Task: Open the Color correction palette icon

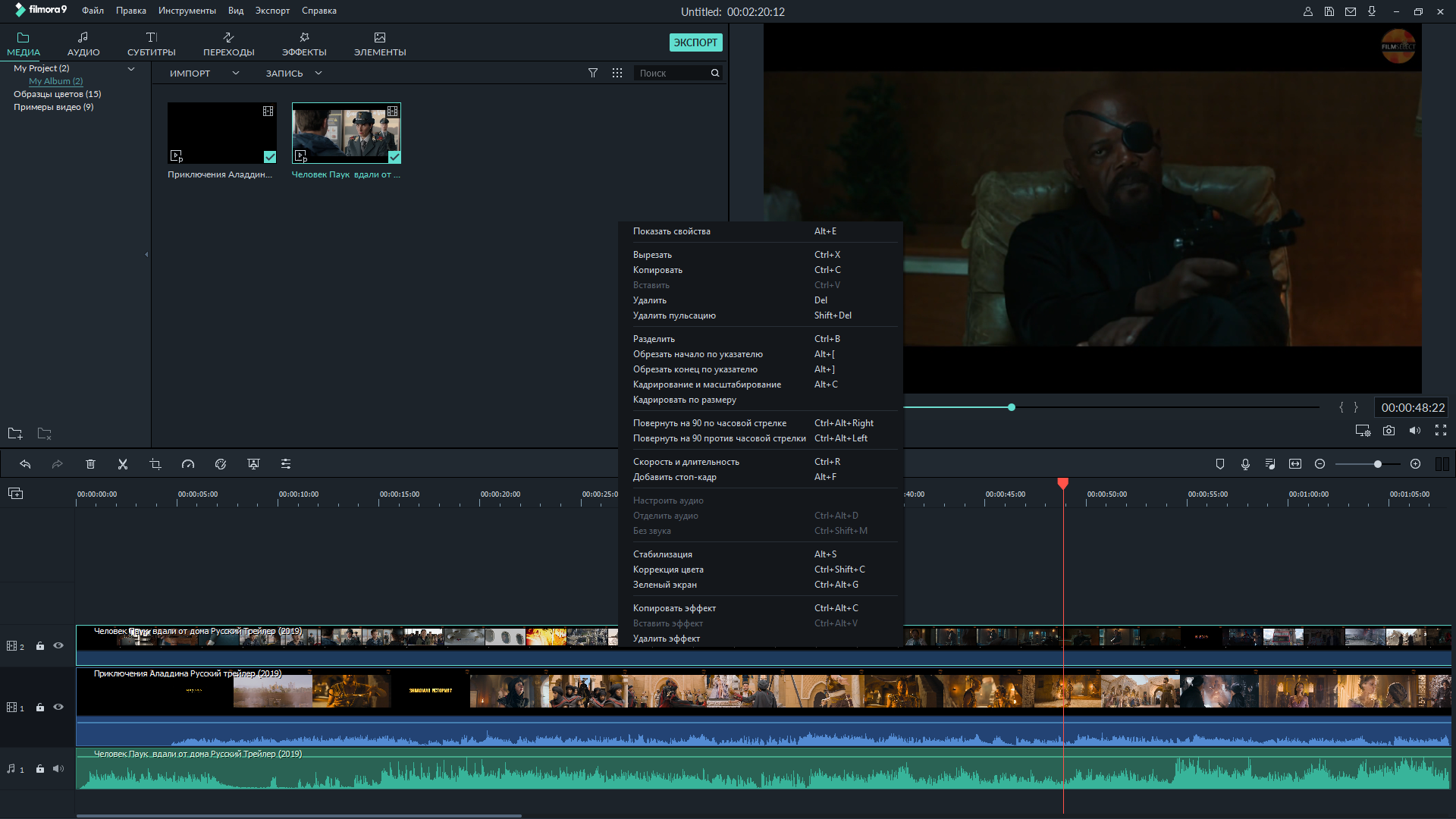Action: click(221, 464)
